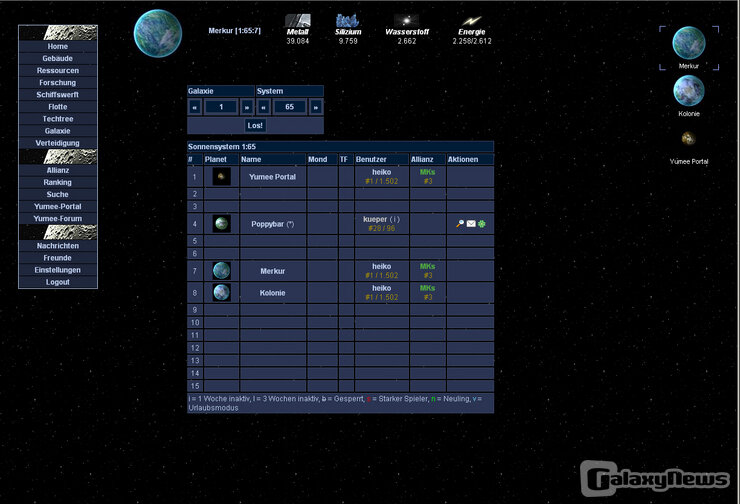The width and height of the screenshot is (740, 504).
Task: Click the System number input field
Action: click(290, 107)
